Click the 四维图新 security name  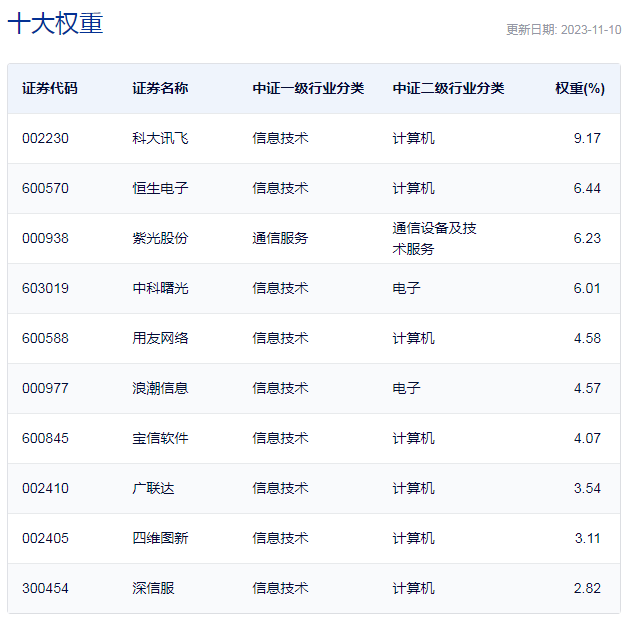(160, 538)
